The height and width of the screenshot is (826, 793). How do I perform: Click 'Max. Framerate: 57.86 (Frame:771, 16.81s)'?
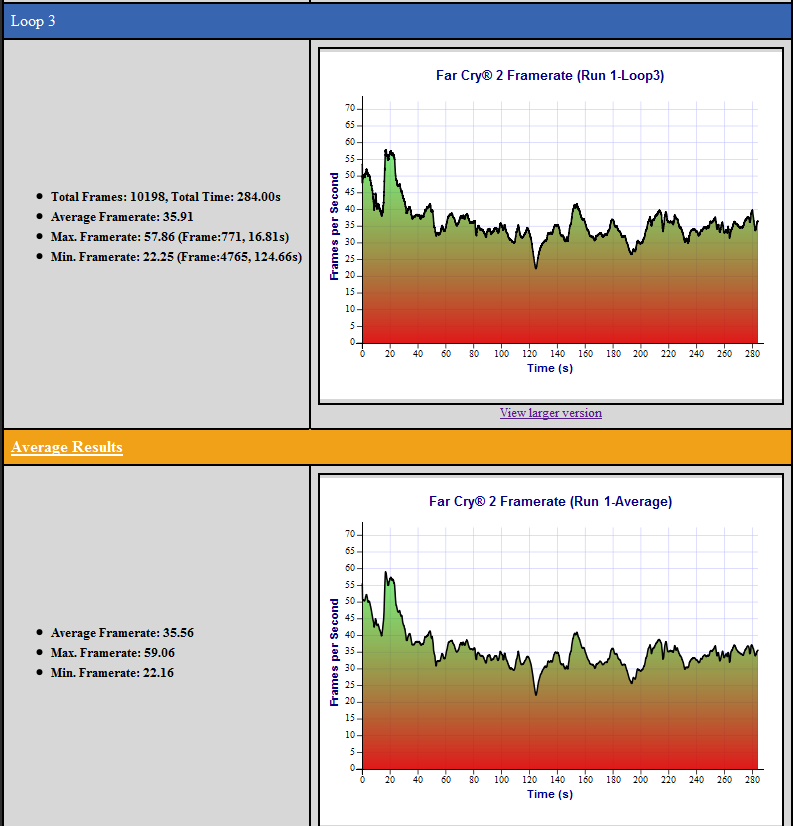(x=170, y=237)
